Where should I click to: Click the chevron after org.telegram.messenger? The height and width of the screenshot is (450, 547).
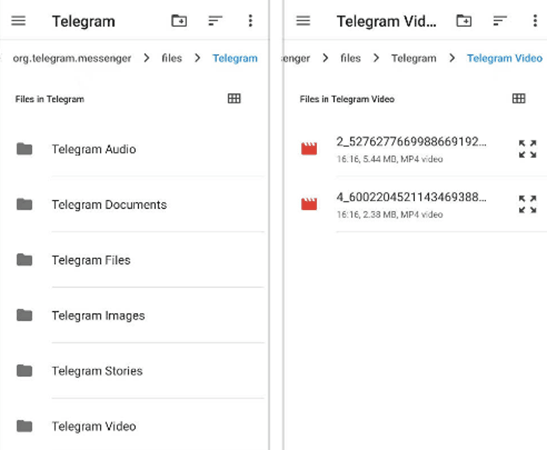[x=147, y=58]
